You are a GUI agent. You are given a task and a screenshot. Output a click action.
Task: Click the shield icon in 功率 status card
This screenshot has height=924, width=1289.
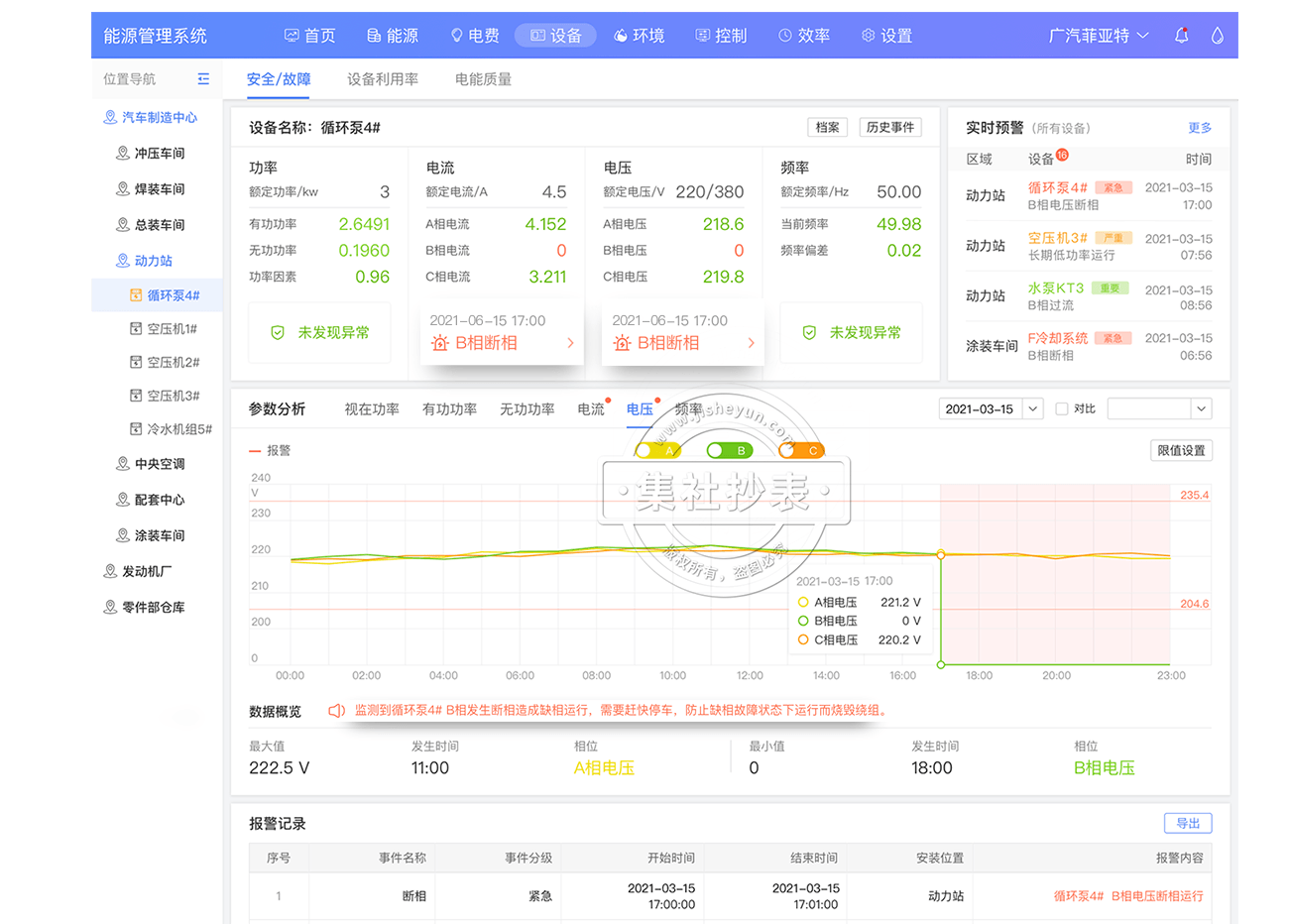coord(278,333)
